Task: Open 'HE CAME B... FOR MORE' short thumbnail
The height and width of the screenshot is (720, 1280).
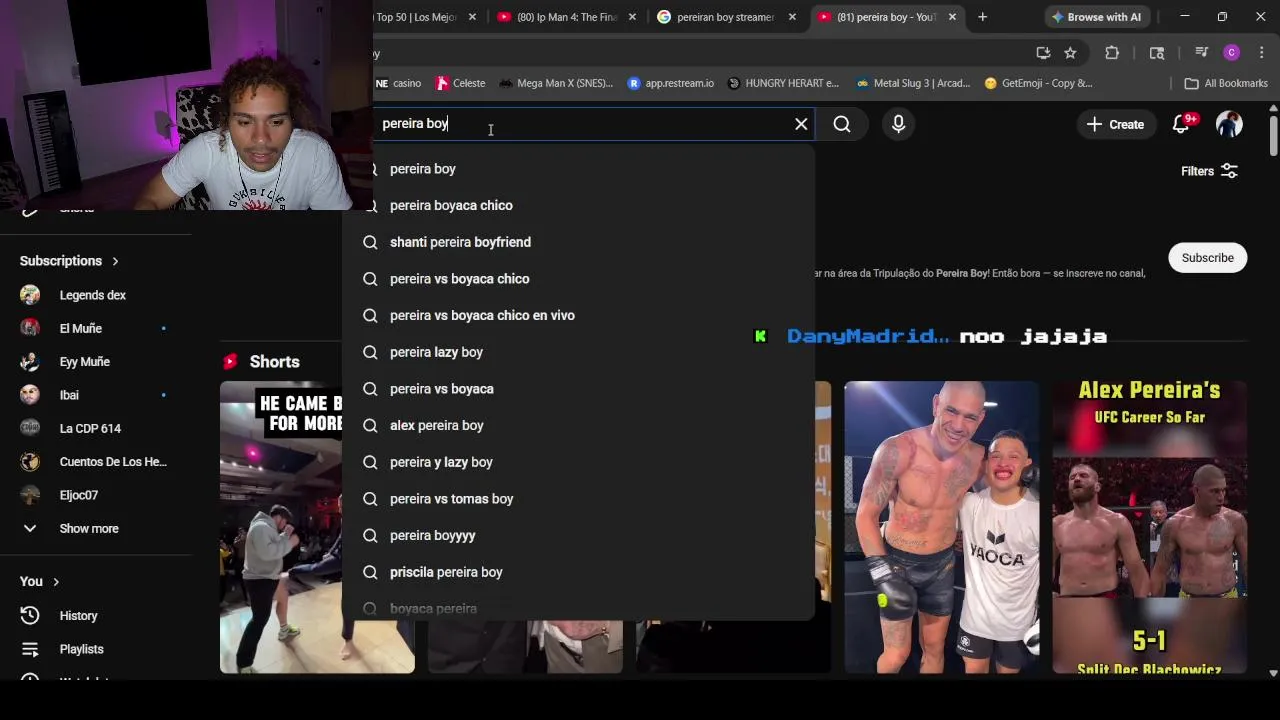Action: coord(317,527)
